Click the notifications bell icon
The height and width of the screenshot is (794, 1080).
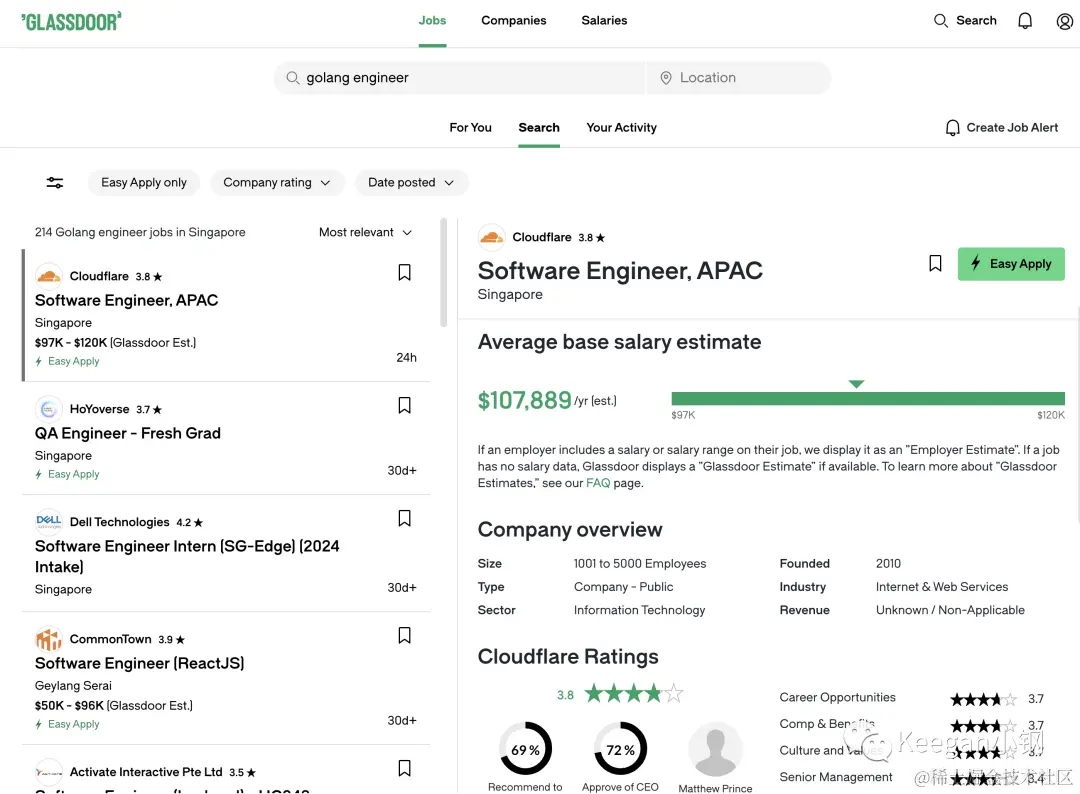coord(1025,21)
